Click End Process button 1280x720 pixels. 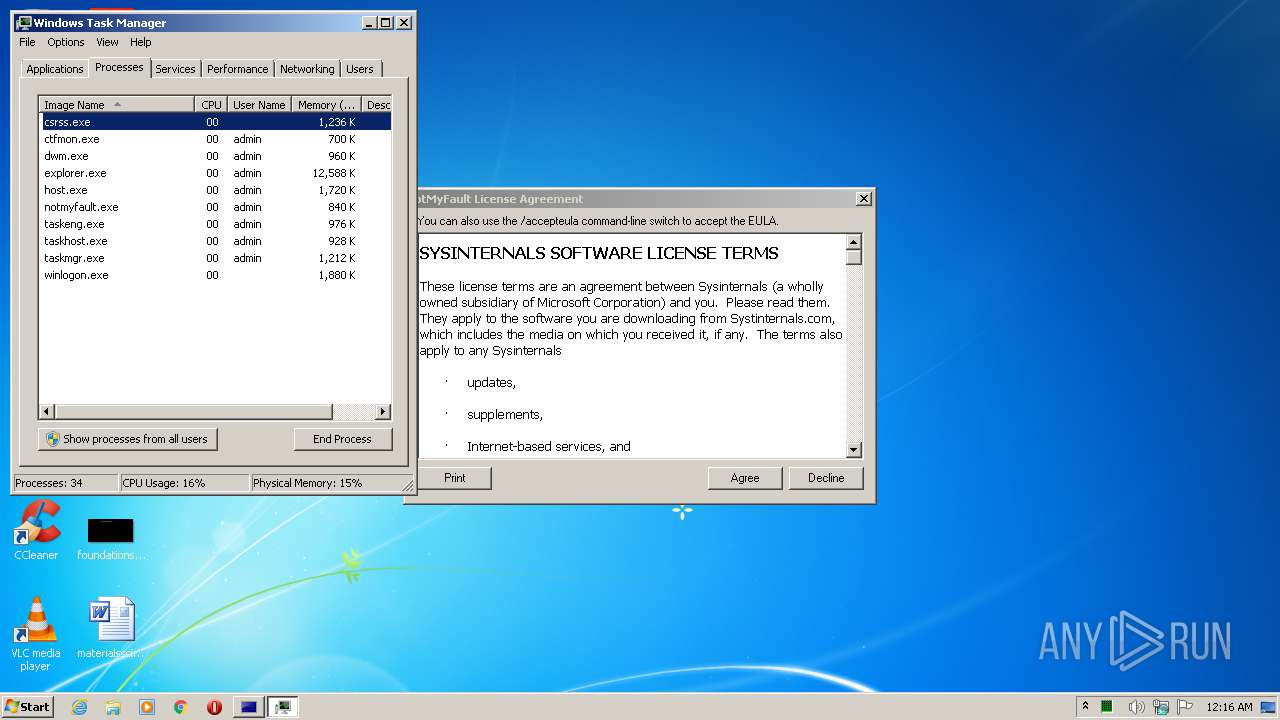click(342, 439)
